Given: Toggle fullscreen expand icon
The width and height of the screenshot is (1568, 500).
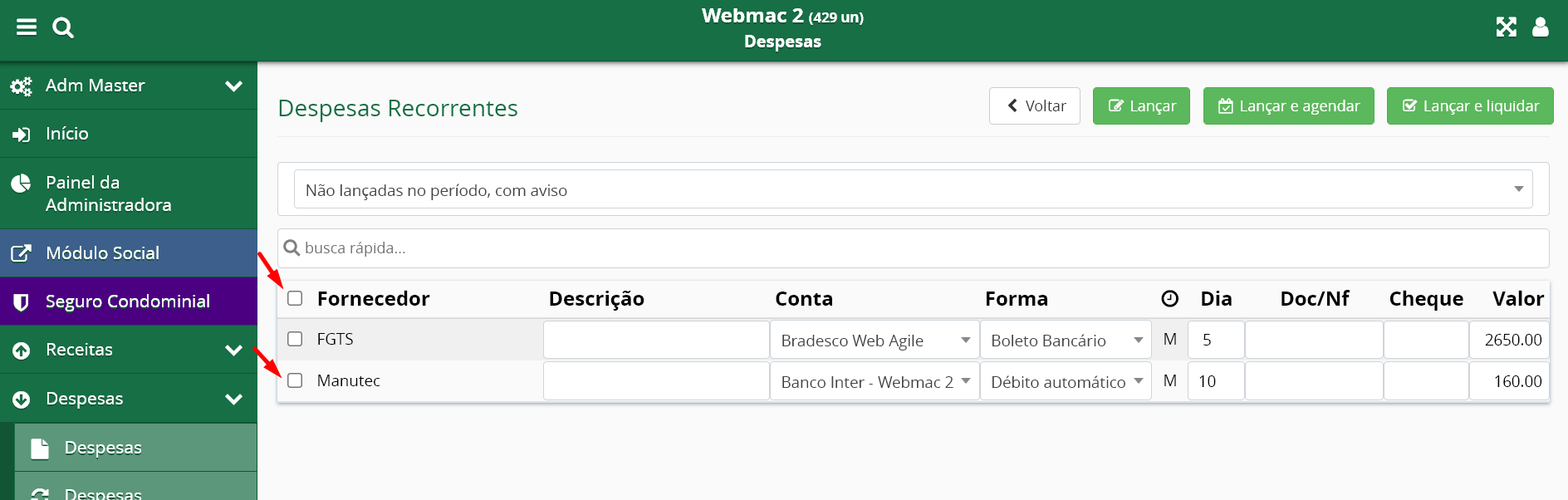Looking at the screenshot, I should [1506, 27].
